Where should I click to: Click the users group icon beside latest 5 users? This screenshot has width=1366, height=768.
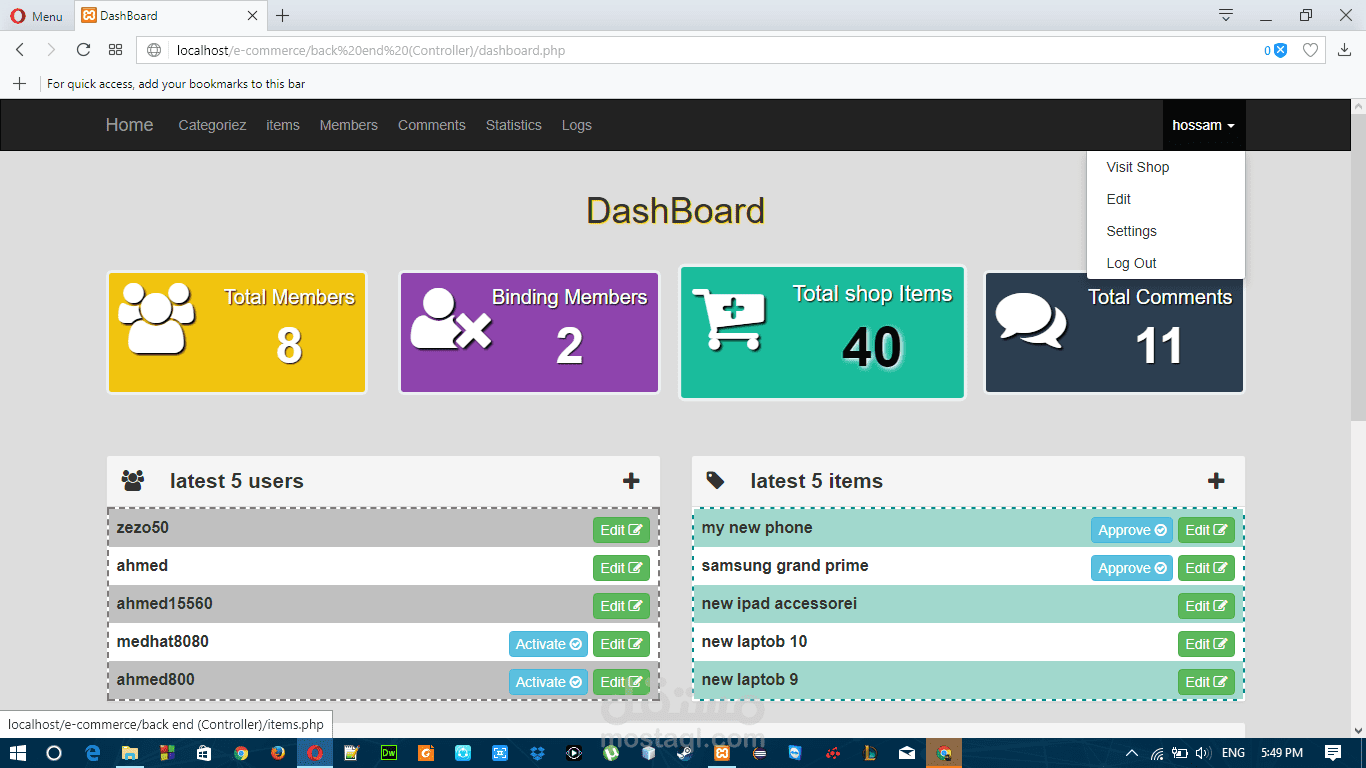[x=133, y=481]
